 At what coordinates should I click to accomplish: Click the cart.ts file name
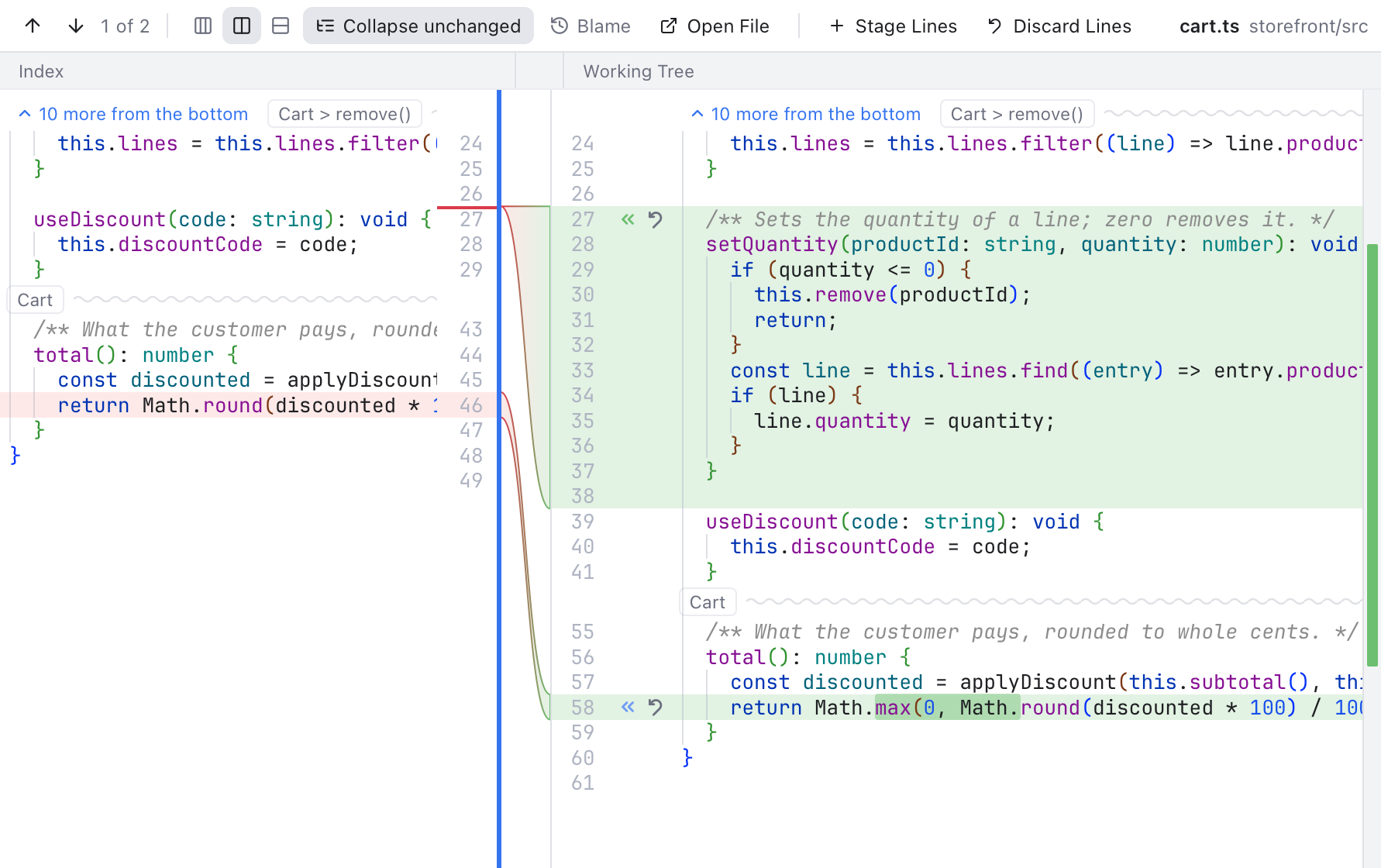[x=1209, y=26]
